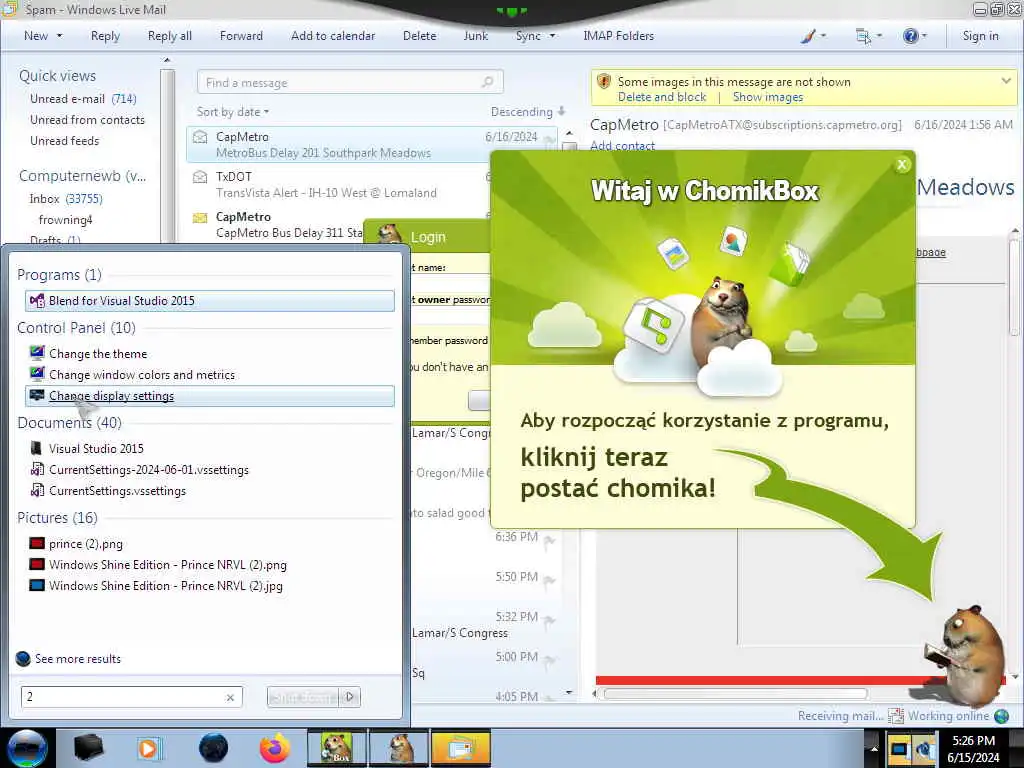Select Unread e-mail (714) quick view
1024x768 pixels.
point(83,99)
